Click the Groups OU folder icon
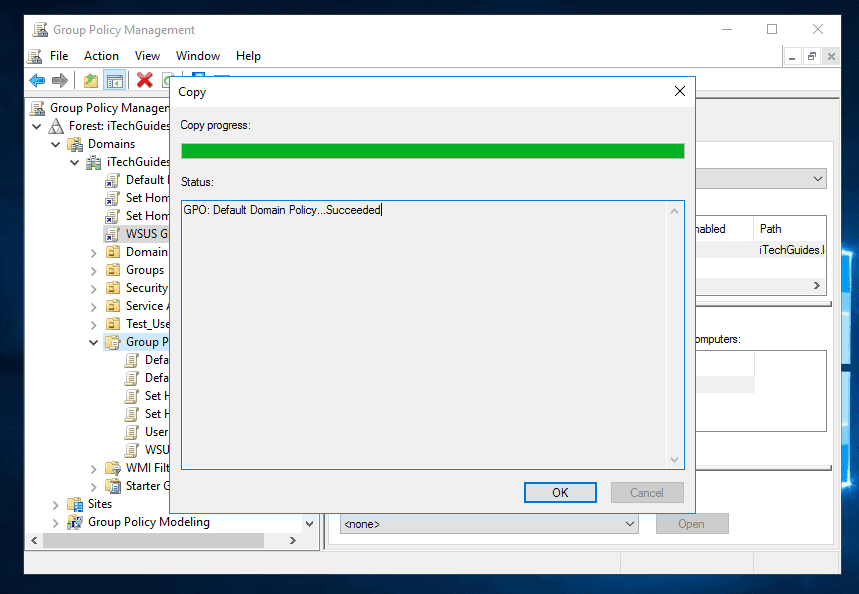 click(113, 270)
